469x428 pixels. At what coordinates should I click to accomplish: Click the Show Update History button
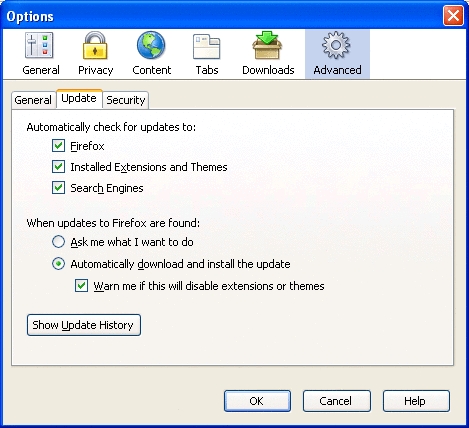click(x=84, y=325)
